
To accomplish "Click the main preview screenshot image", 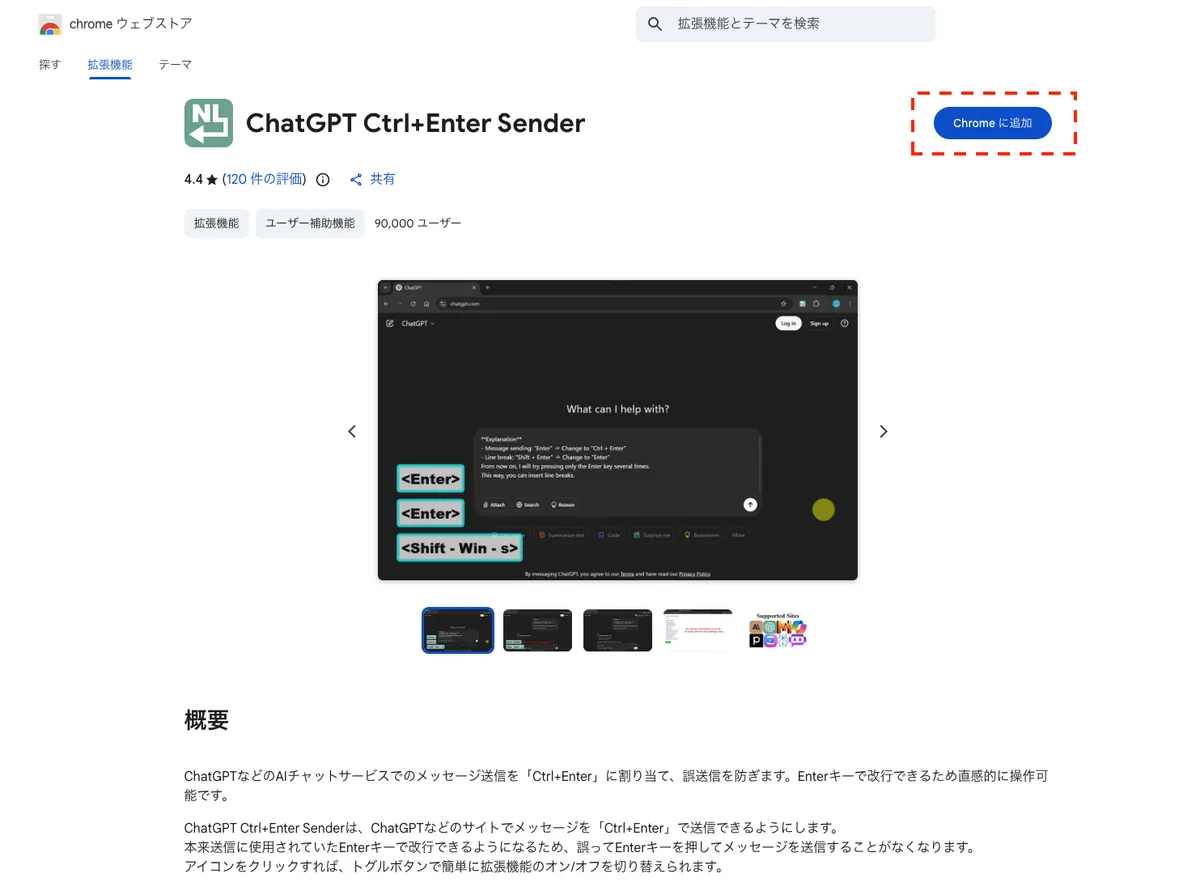I will (617, 430).
